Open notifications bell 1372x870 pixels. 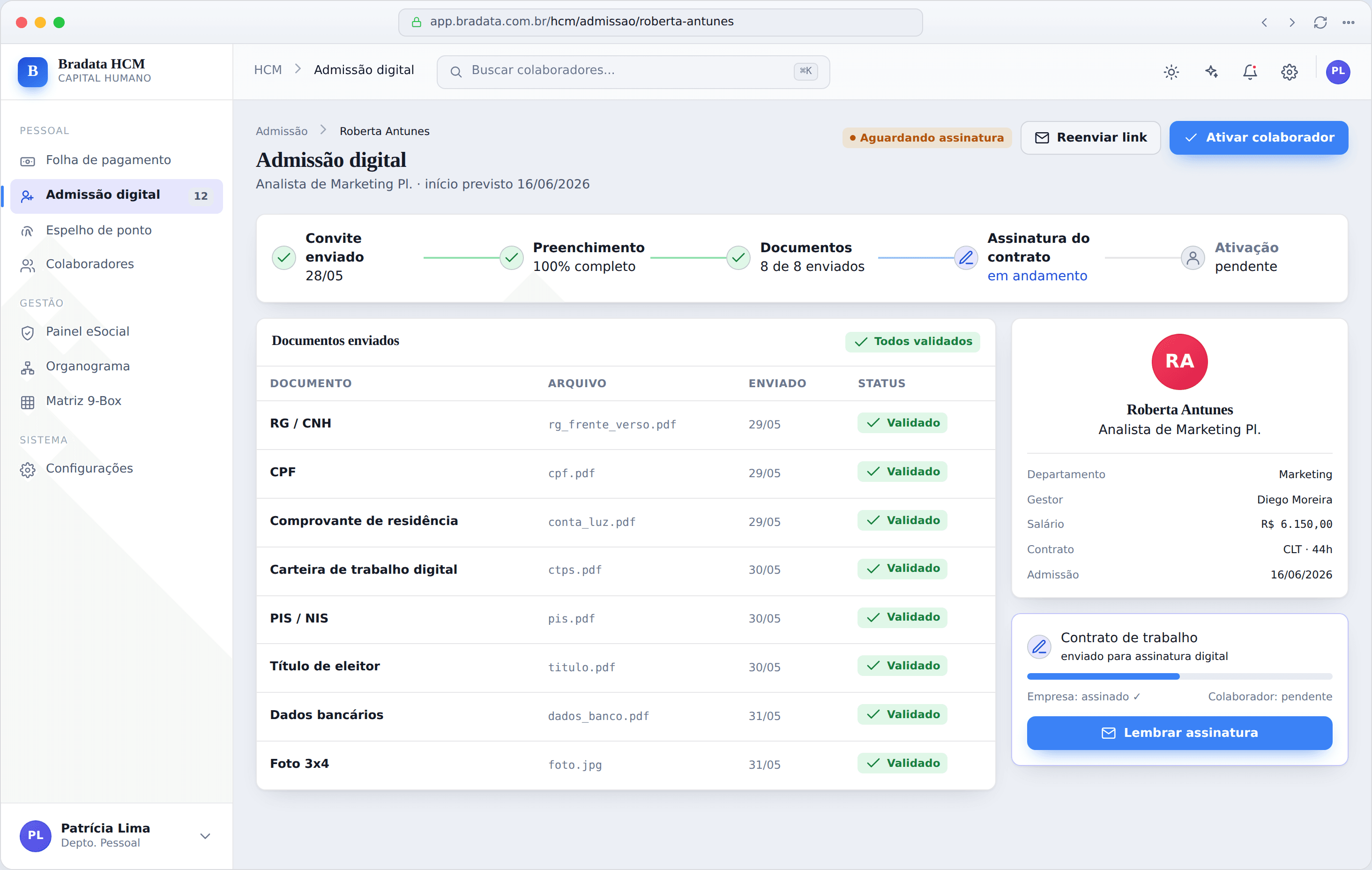pos(1250,72)
